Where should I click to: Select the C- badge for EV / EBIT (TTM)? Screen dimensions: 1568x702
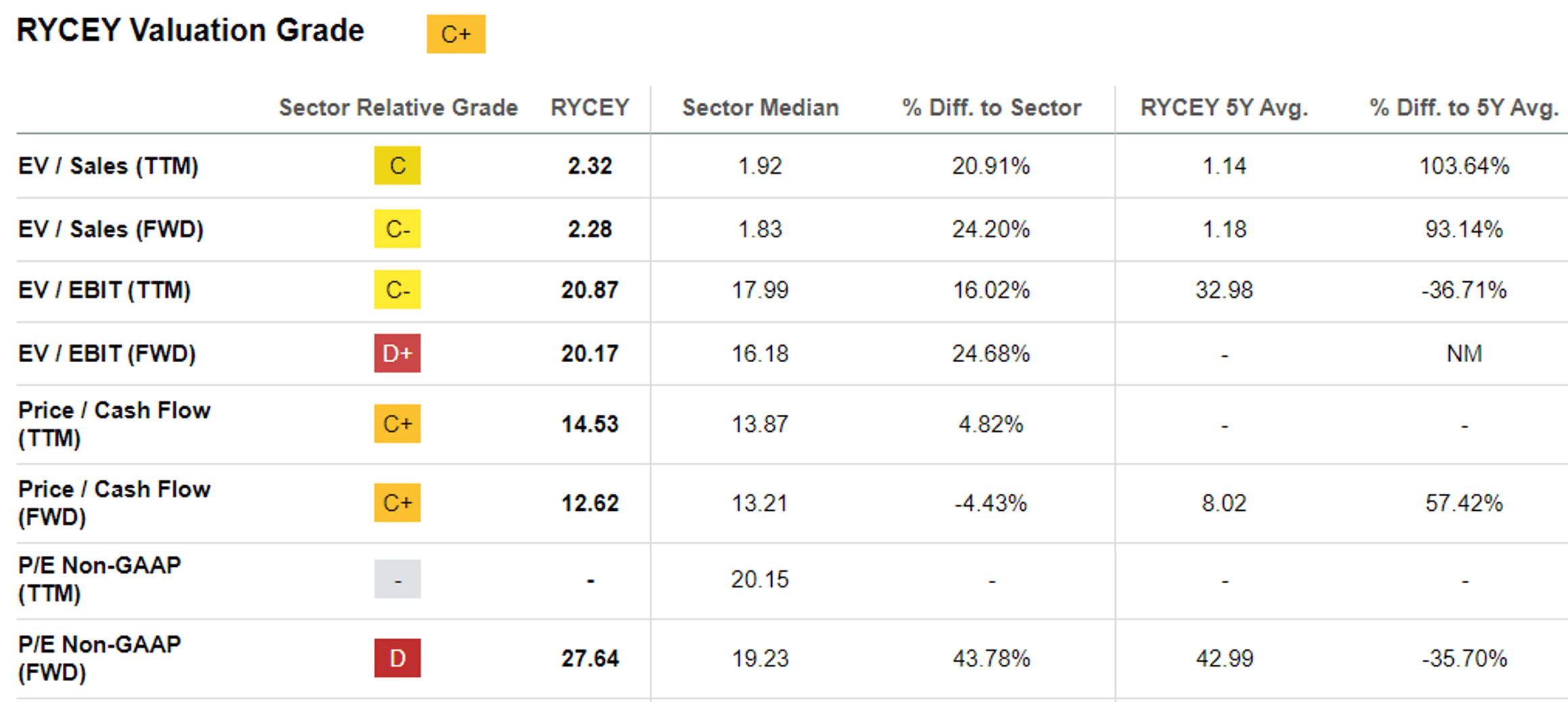[x=397, y=290]
